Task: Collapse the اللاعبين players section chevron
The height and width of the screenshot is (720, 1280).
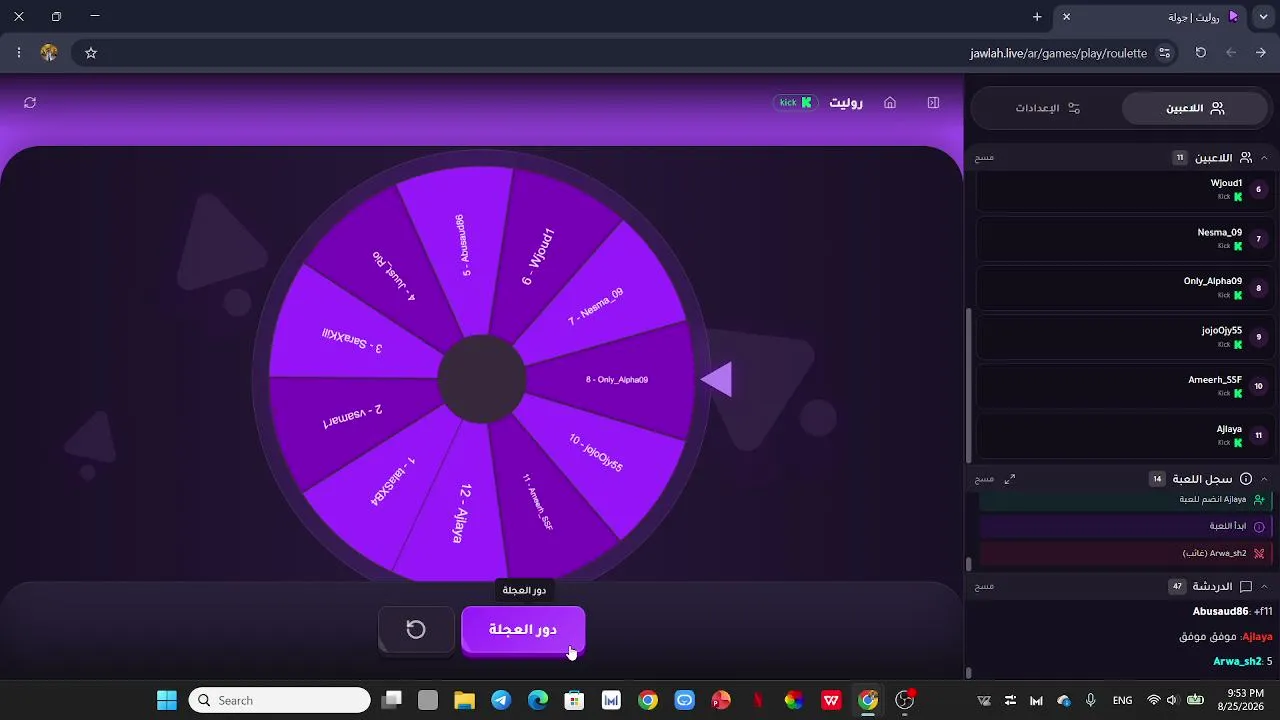Action: 1264,158
